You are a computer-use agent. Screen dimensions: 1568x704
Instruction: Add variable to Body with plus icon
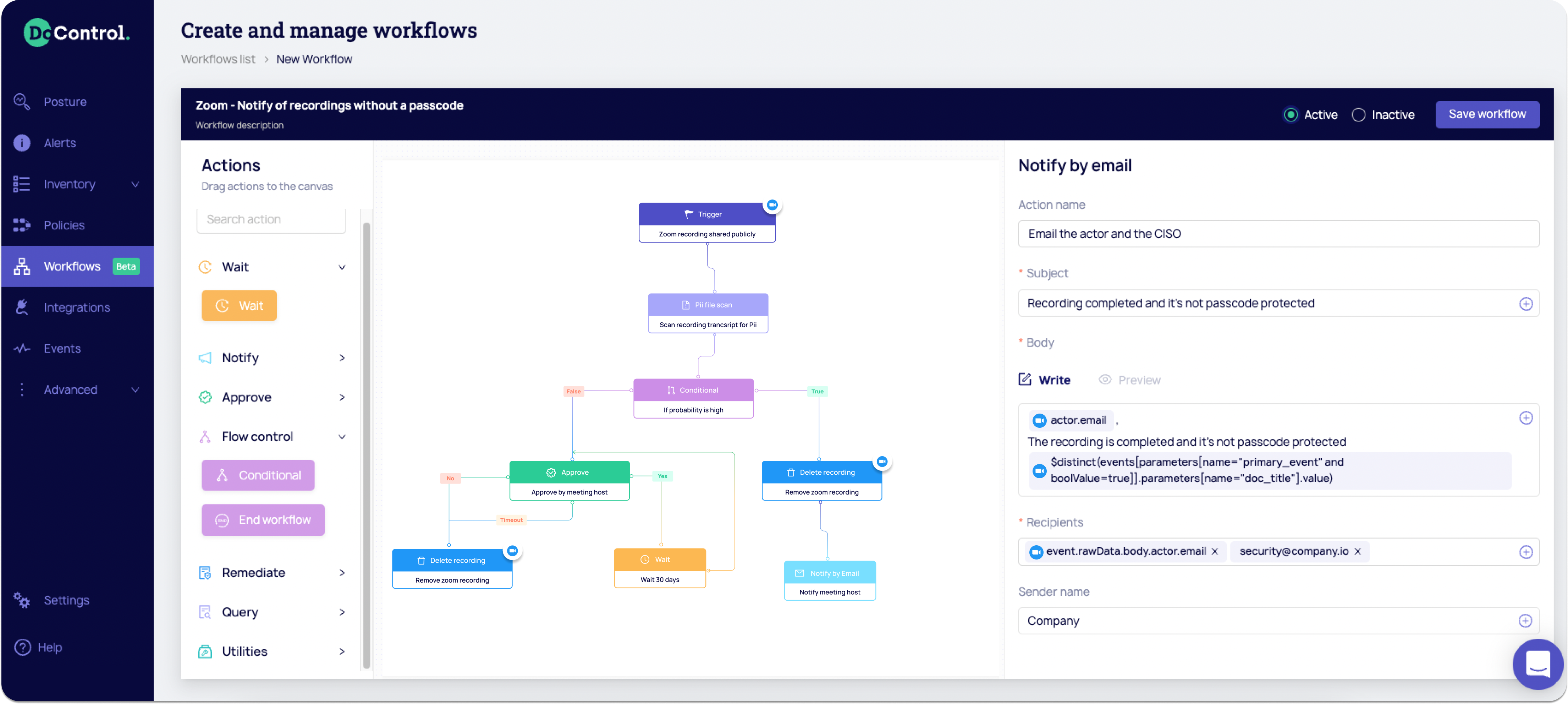(x=1525, y=418)
